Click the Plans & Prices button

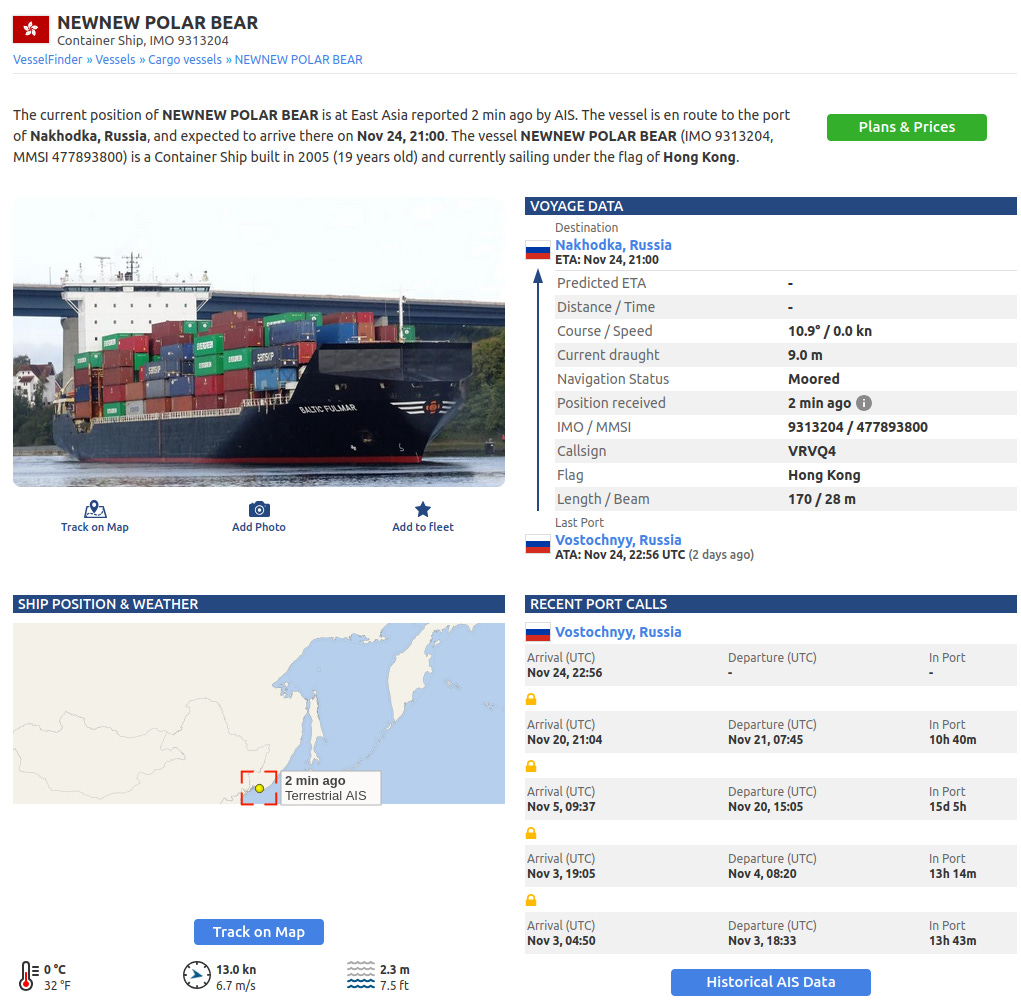(906, 127)
